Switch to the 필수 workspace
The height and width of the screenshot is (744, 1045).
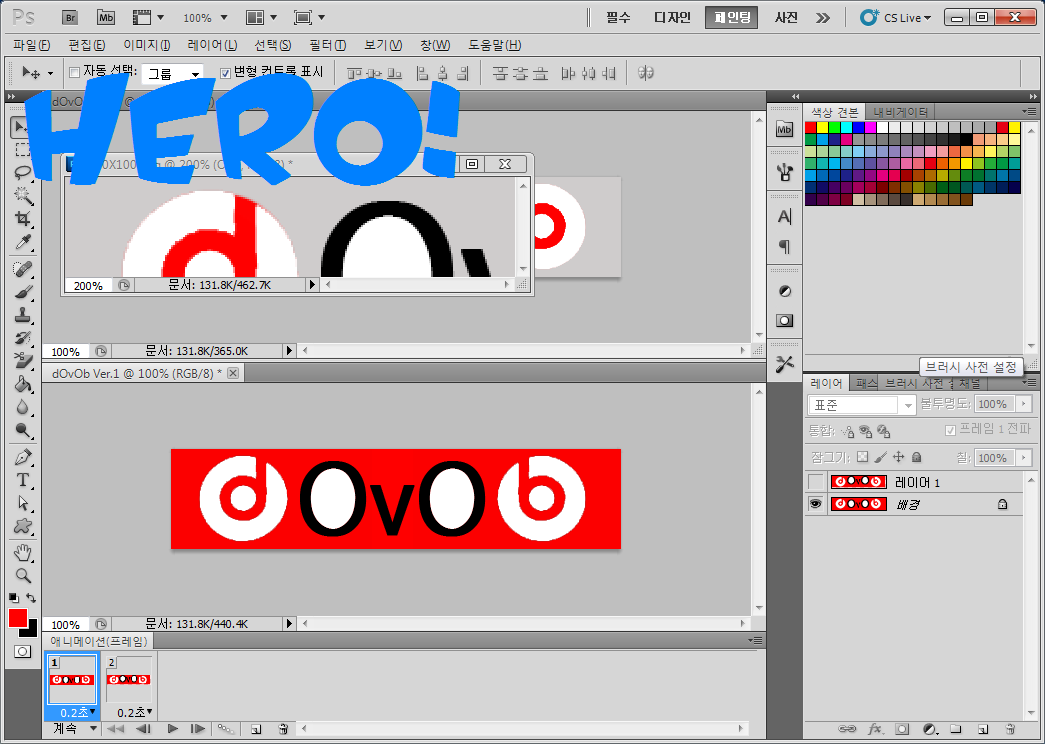tap(618, 18)
